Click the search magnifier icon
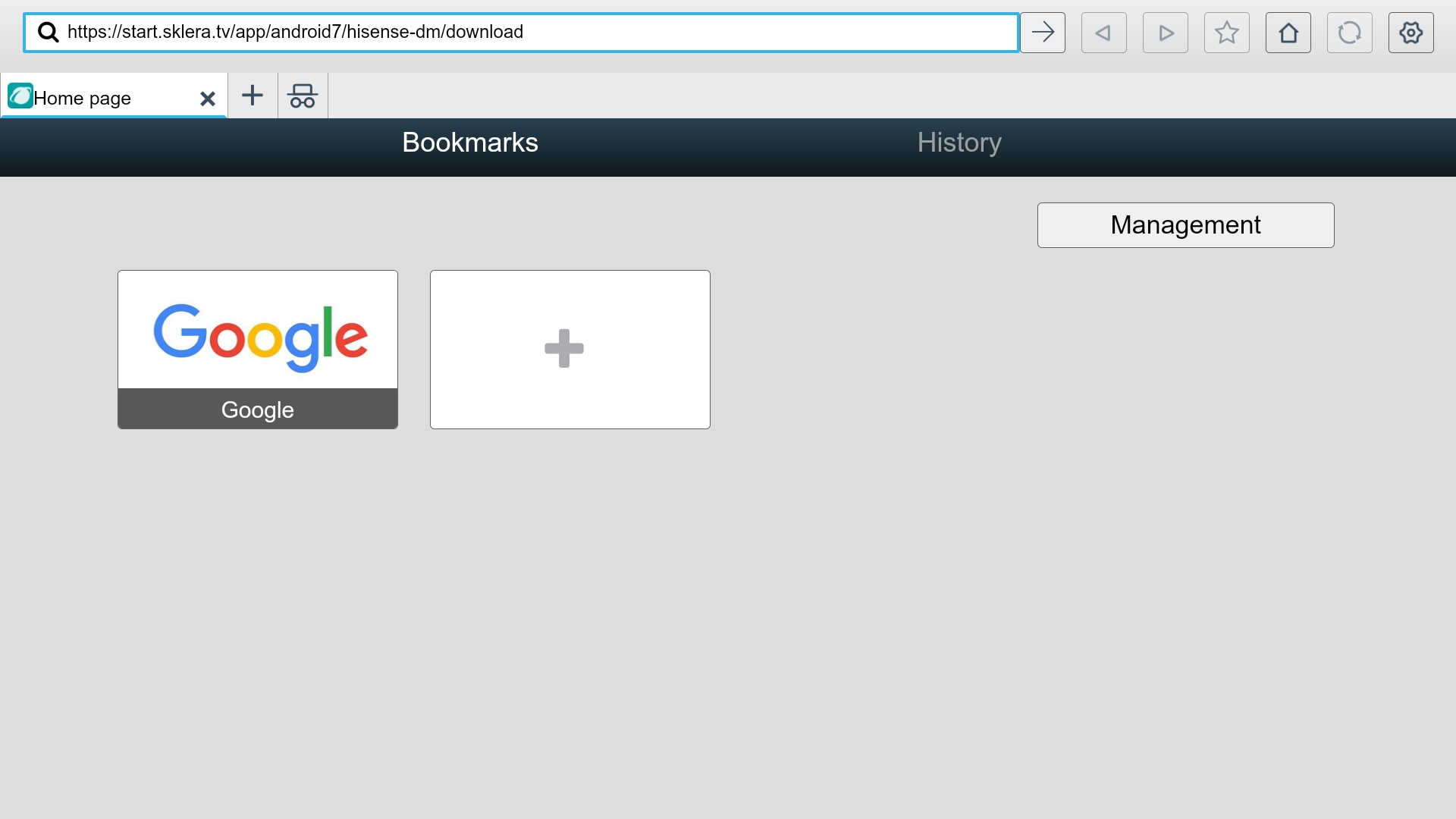Screen dimensions: 1456x819 49,33
